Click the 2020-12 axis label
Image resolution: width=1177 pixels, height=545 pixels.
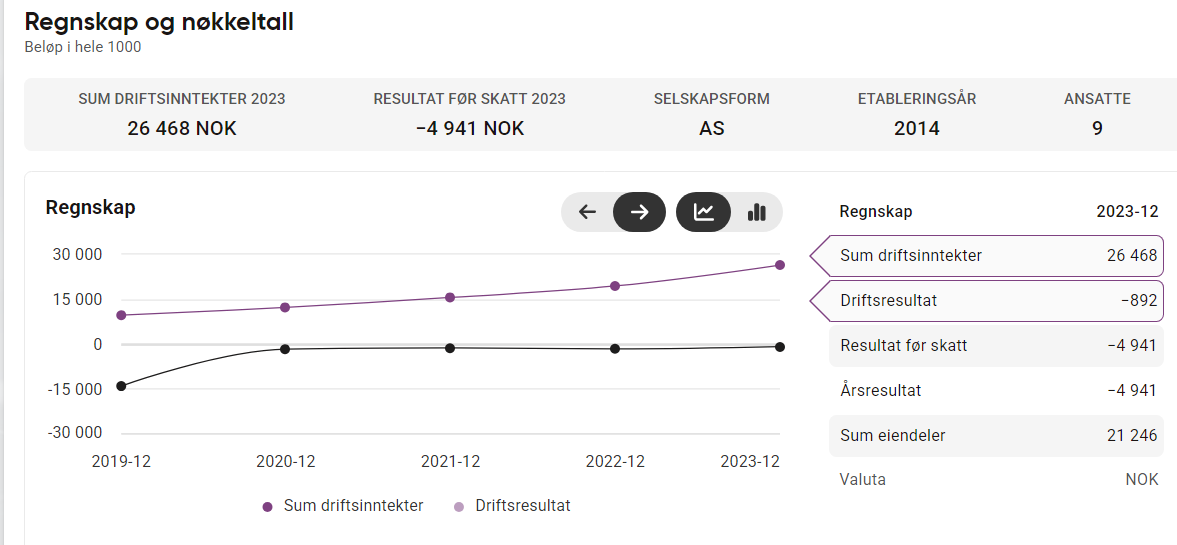click(x=286, y=462)
